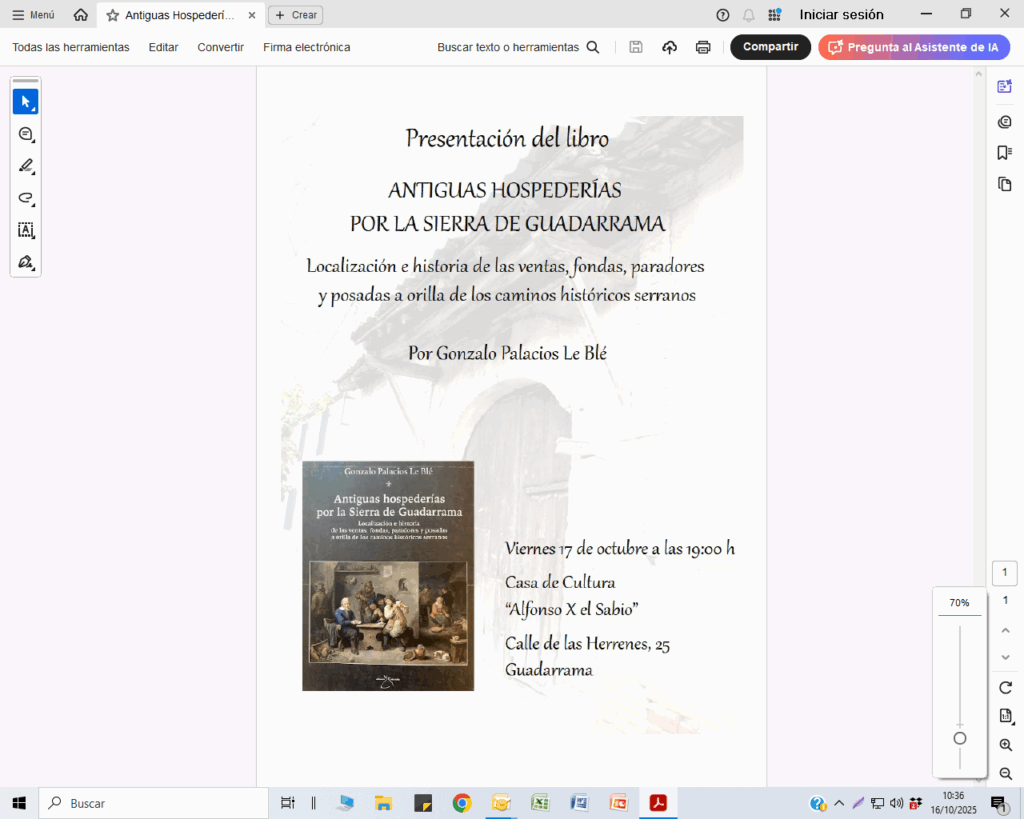This screenshot has height=819, width=1024.
Task: Click the zoom slider handle
Action: [959, 738]
